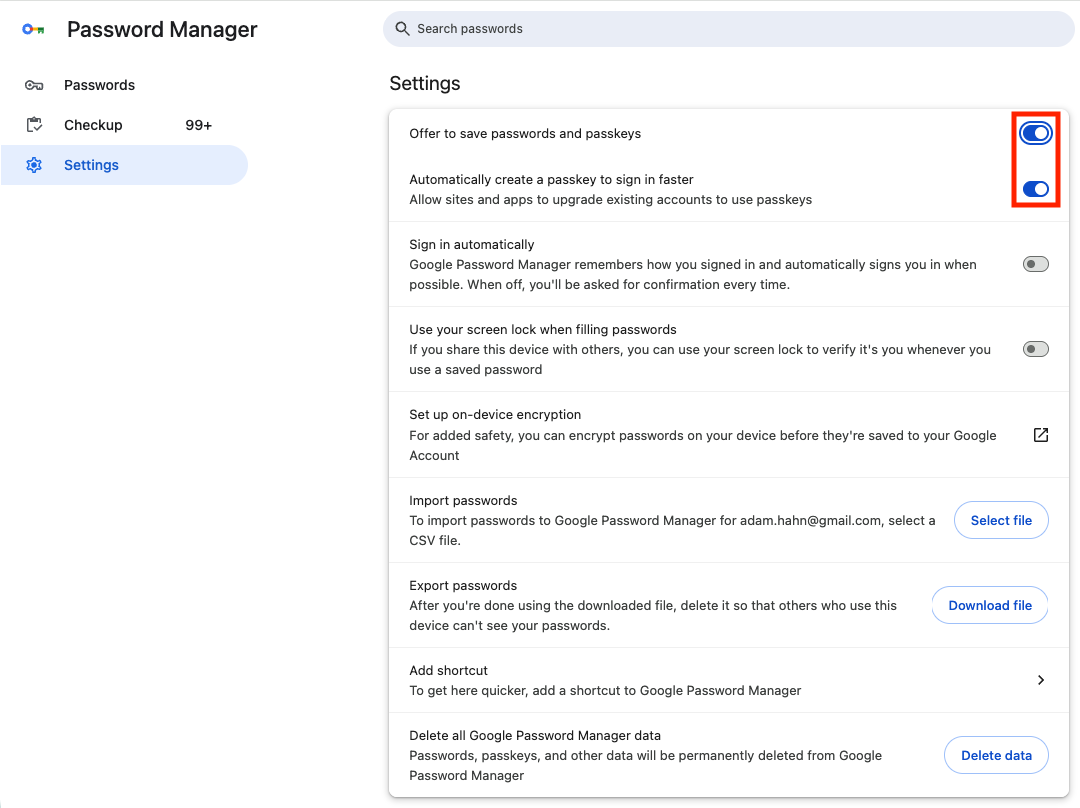Click 'Allow sites and apps to upgrade' description
The width and height of the screenshot is (1080, 808).
[x=610, y=200]
